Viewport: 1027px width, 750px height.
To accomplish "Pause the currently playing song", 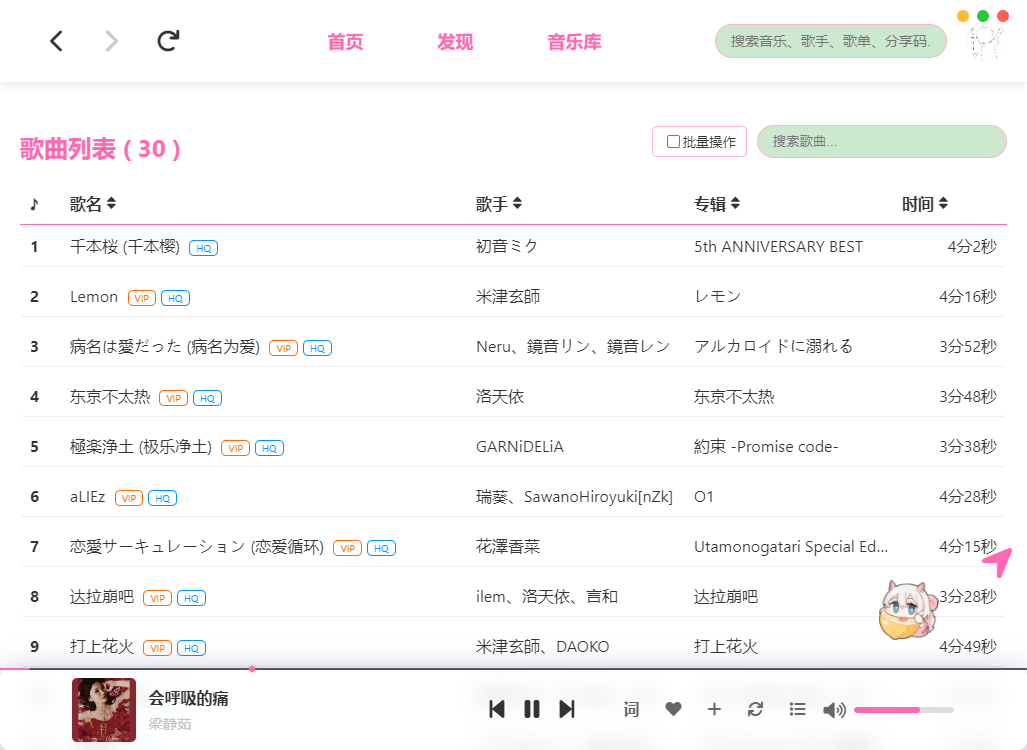I will [531, 709].
